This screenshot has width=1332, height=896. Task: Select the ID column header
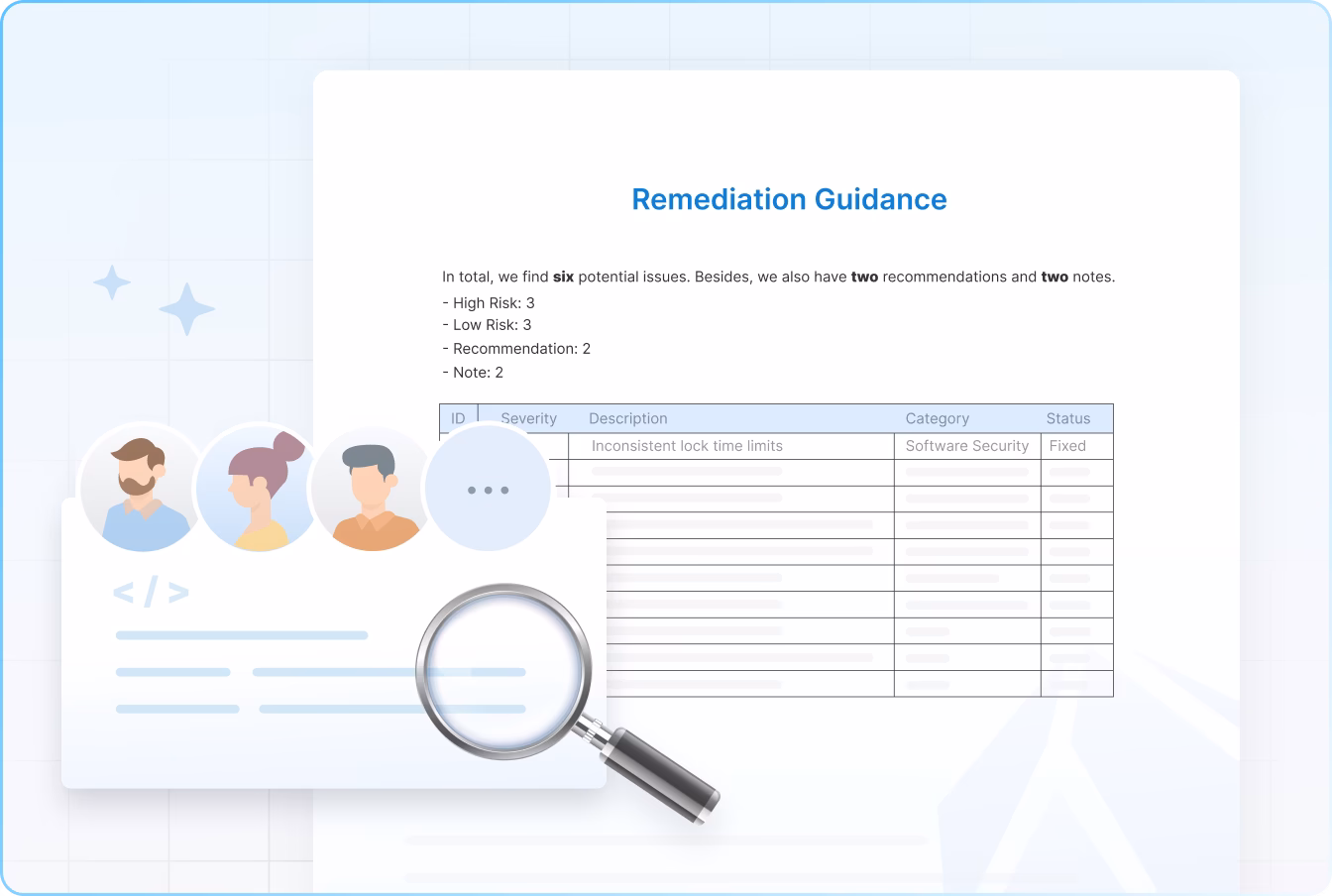tap(458, 418)
